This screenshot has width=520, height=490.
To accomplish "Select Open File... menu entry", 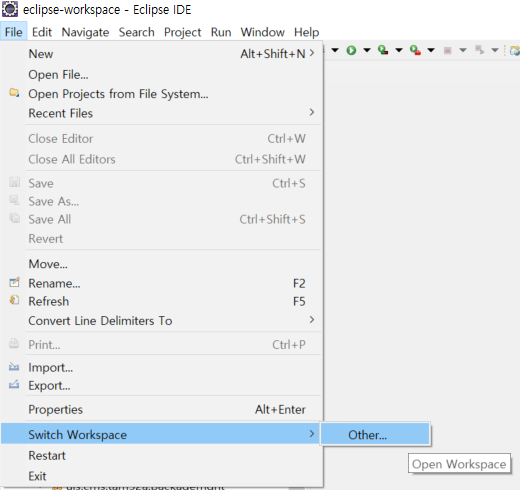I will pos(162,75).
